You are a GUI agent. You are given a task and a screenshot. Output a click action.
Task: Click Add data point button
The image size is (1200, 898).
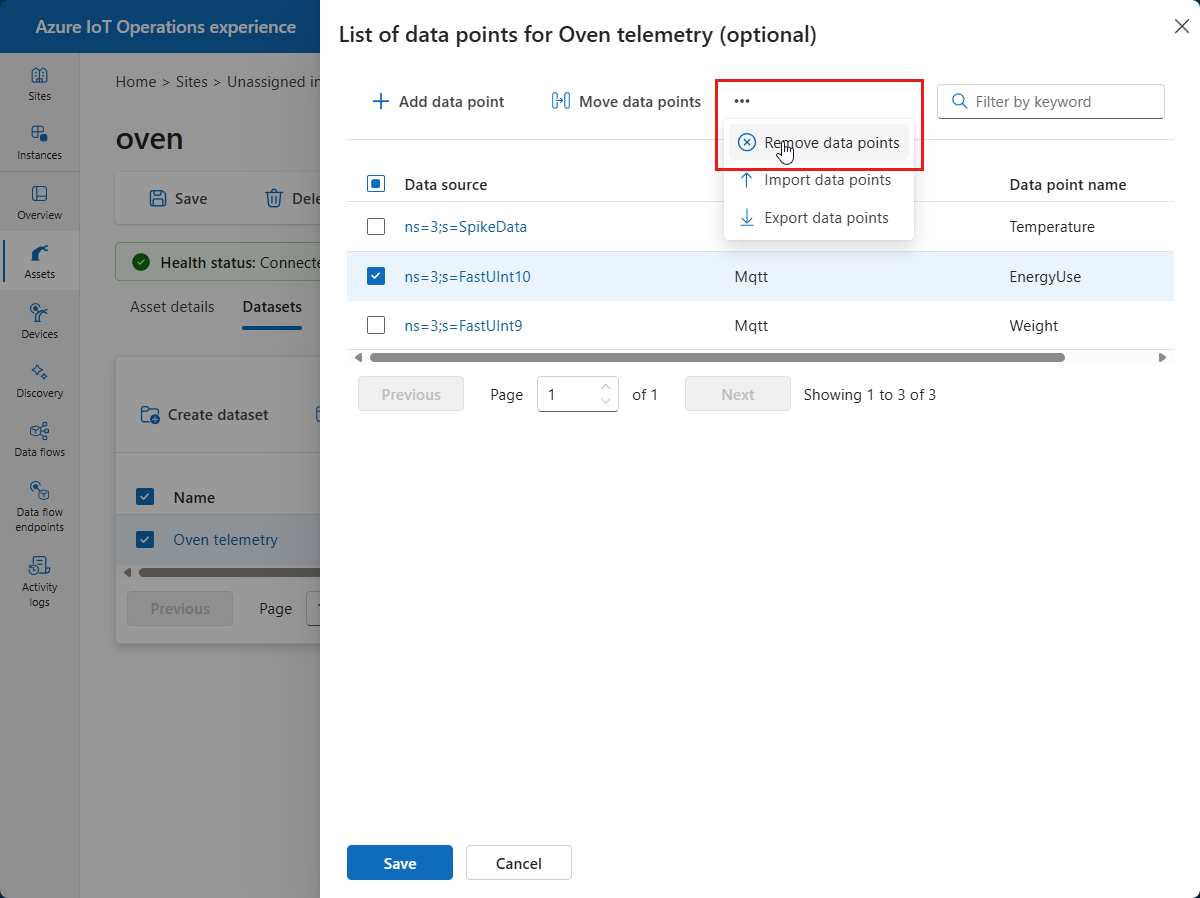438,101
